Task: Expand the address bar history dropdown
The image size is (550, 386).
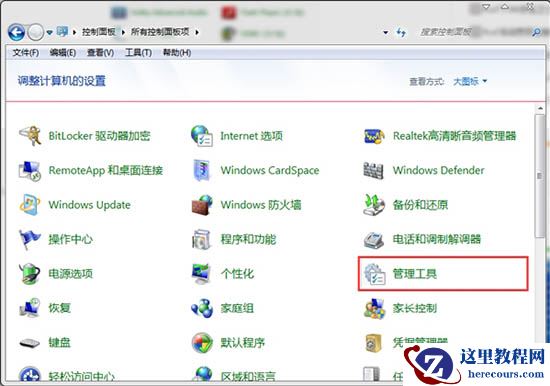Action: 385,32
